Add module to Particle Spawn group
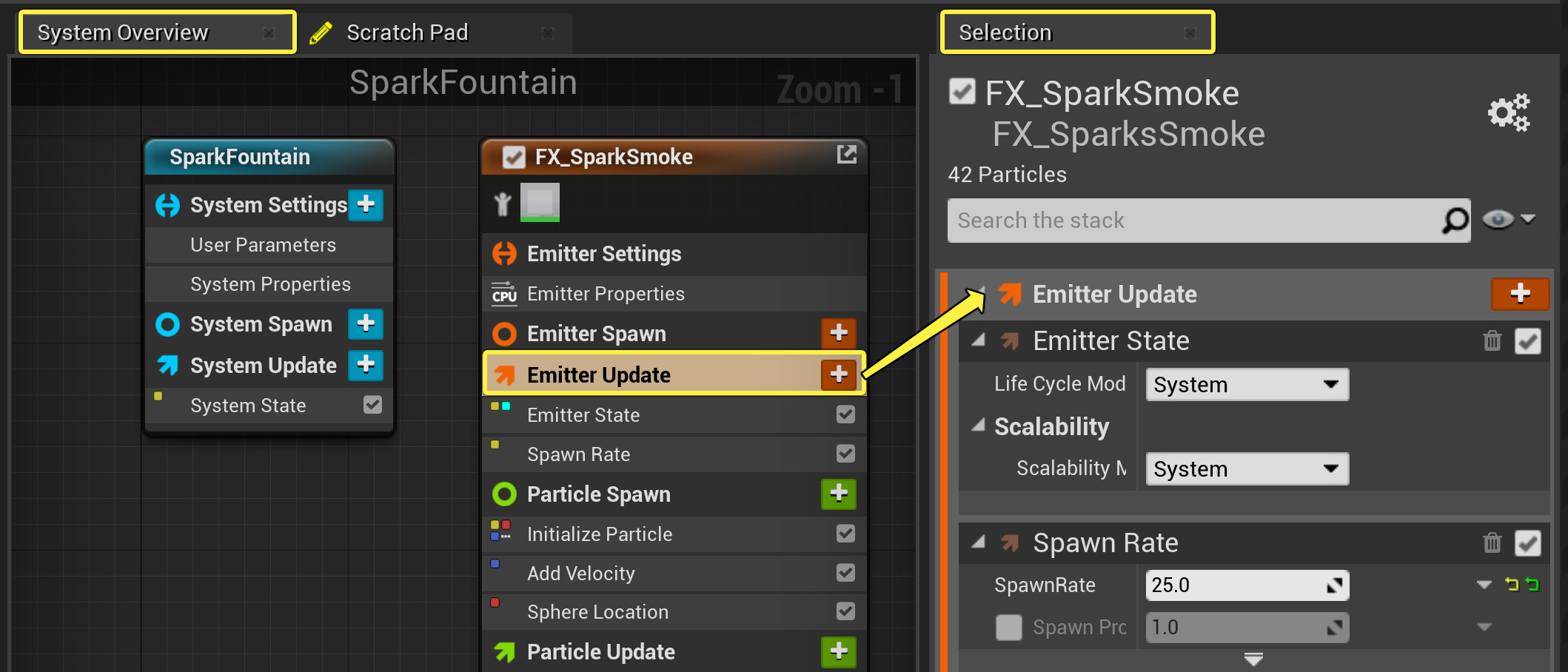Image resolution: width=1568 pixels, height=672 pixels. [x=838, y=494]
